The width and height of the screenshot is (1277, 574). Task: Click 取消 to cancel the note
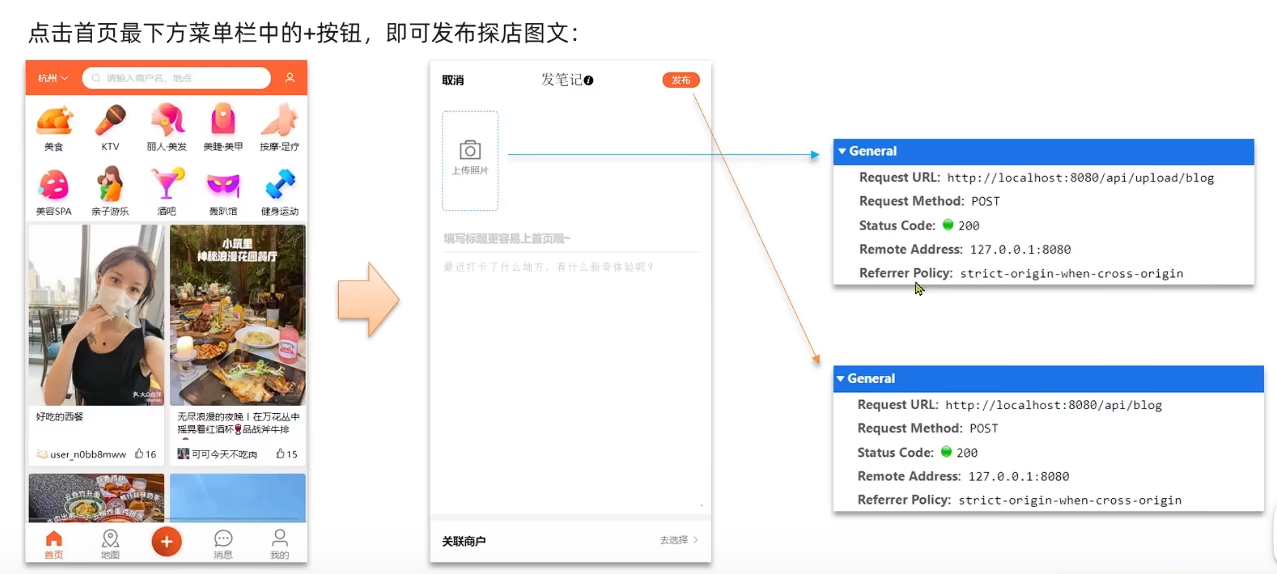[x=453, y=80]
